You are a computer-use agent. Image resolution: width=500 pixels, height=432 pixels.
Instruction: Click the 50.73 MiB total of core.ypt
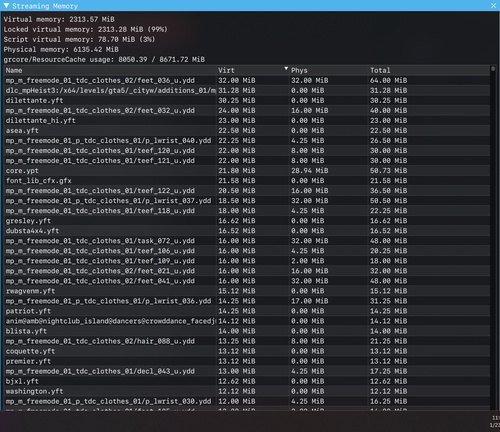(388, 171)
